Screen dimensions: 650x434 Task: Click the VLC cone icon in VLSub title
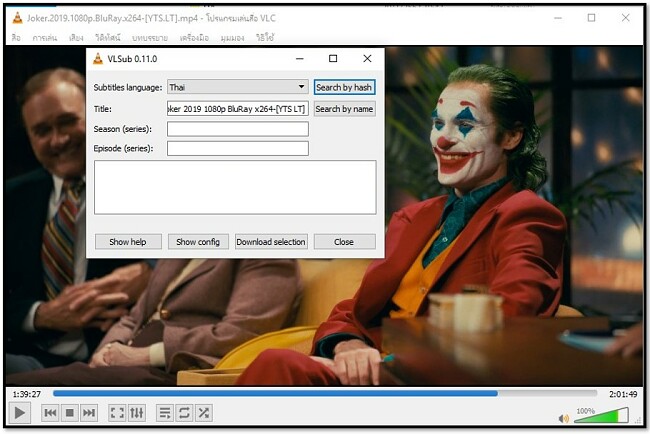(98, 59)
